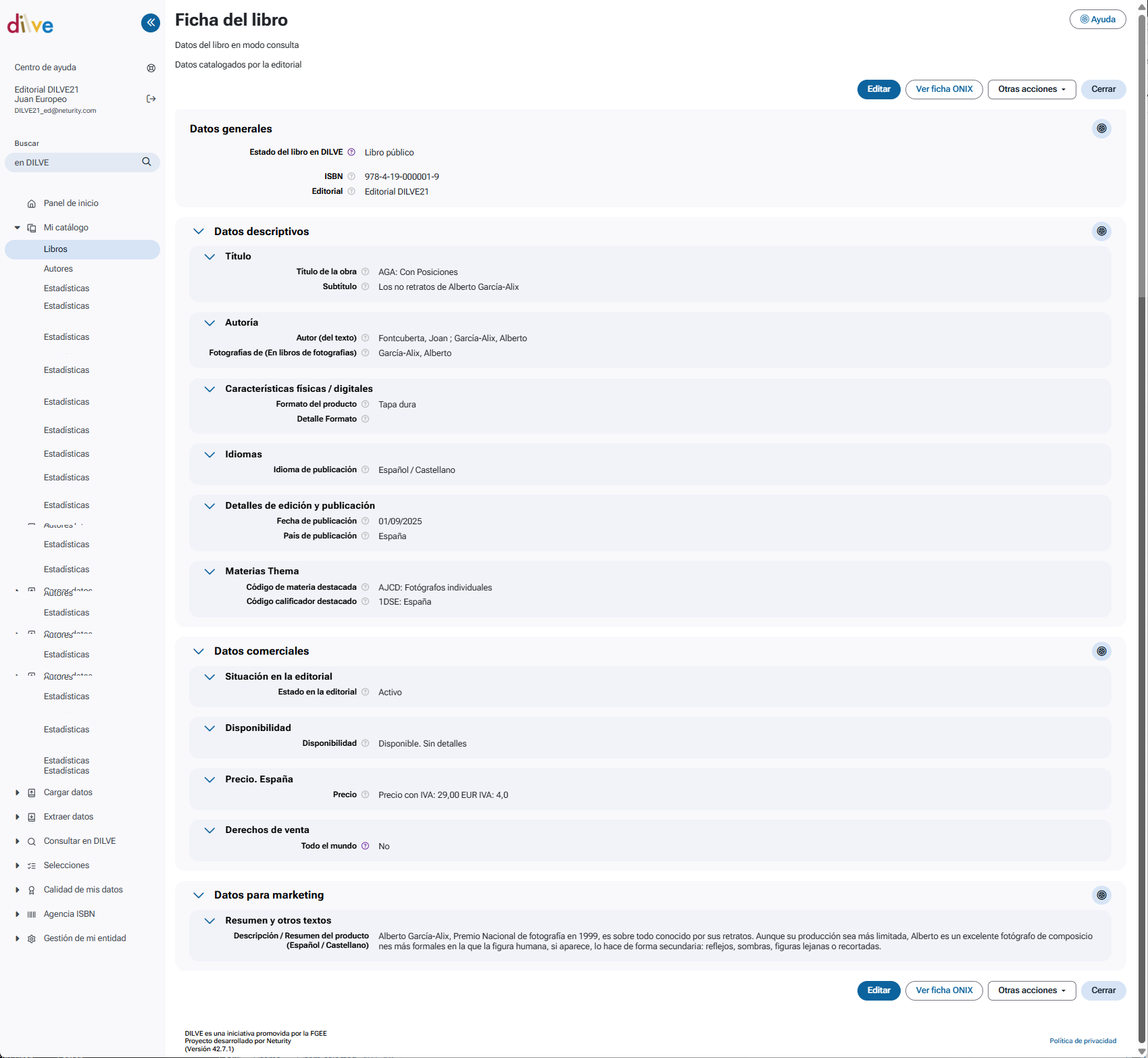The height and width of the screenshot is (1058, 1148).
Task: Open the Política de privacidad link
Action: tap(1082, 1040)
